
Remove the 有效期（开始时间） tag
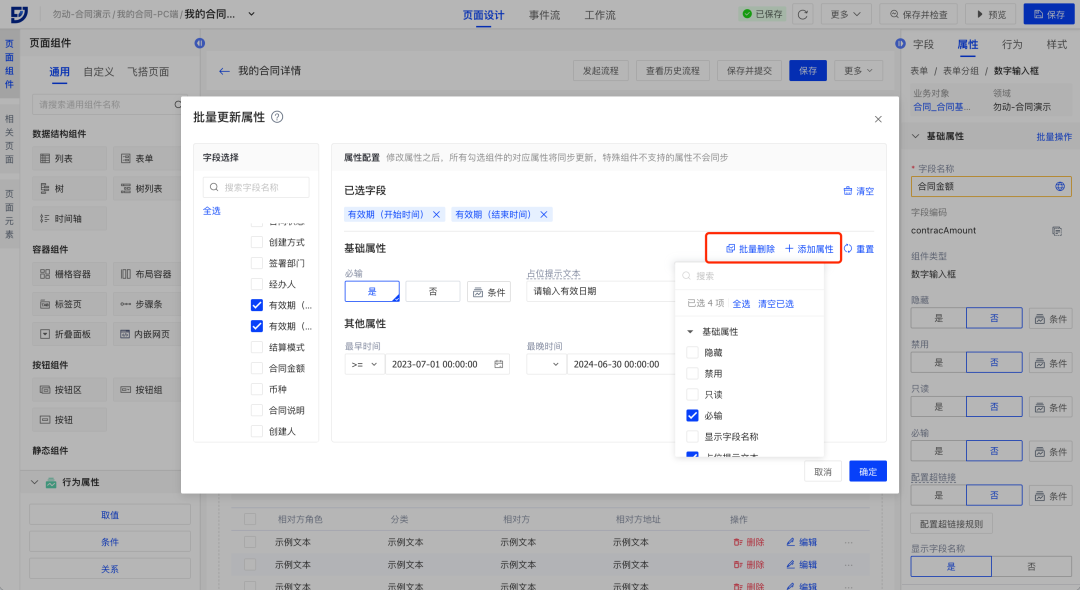coord(436,215)
